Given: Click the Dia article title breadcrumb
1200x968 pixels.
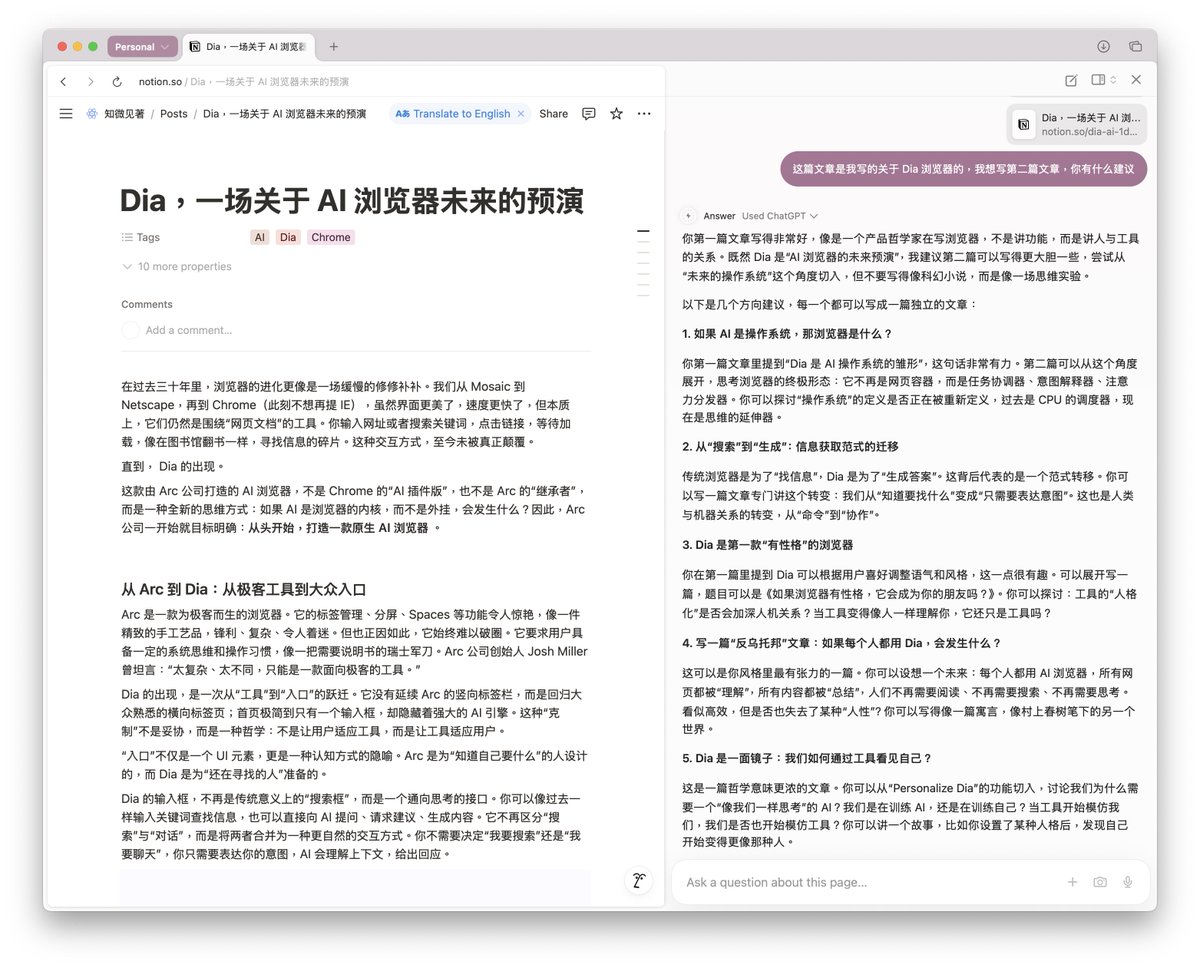Looking at the screenshot, I should tap(285, 114).
